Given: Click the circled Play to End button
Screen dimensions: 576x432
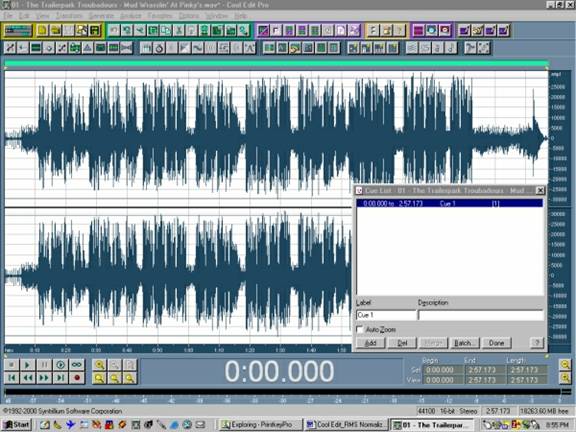Looking at the screenshot, I should tap(60, 364).
